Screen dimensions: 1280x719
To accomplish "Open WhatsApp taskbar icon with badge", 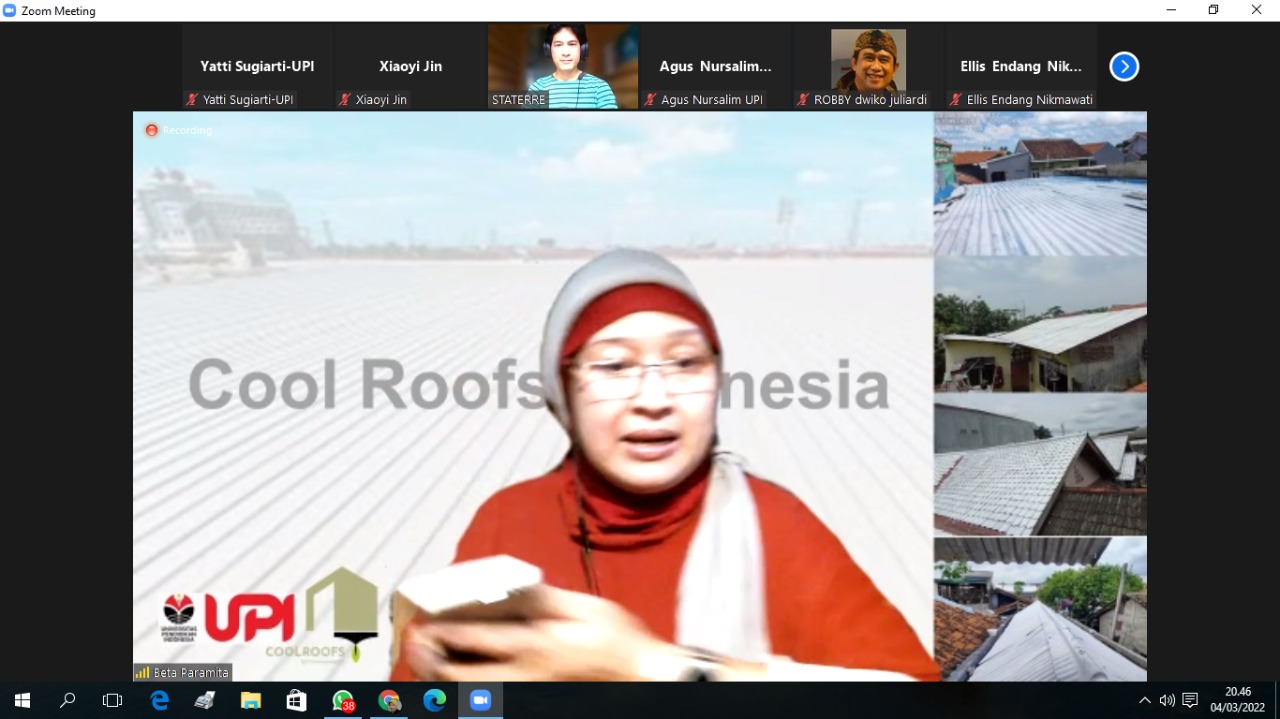I will (342, 700).
